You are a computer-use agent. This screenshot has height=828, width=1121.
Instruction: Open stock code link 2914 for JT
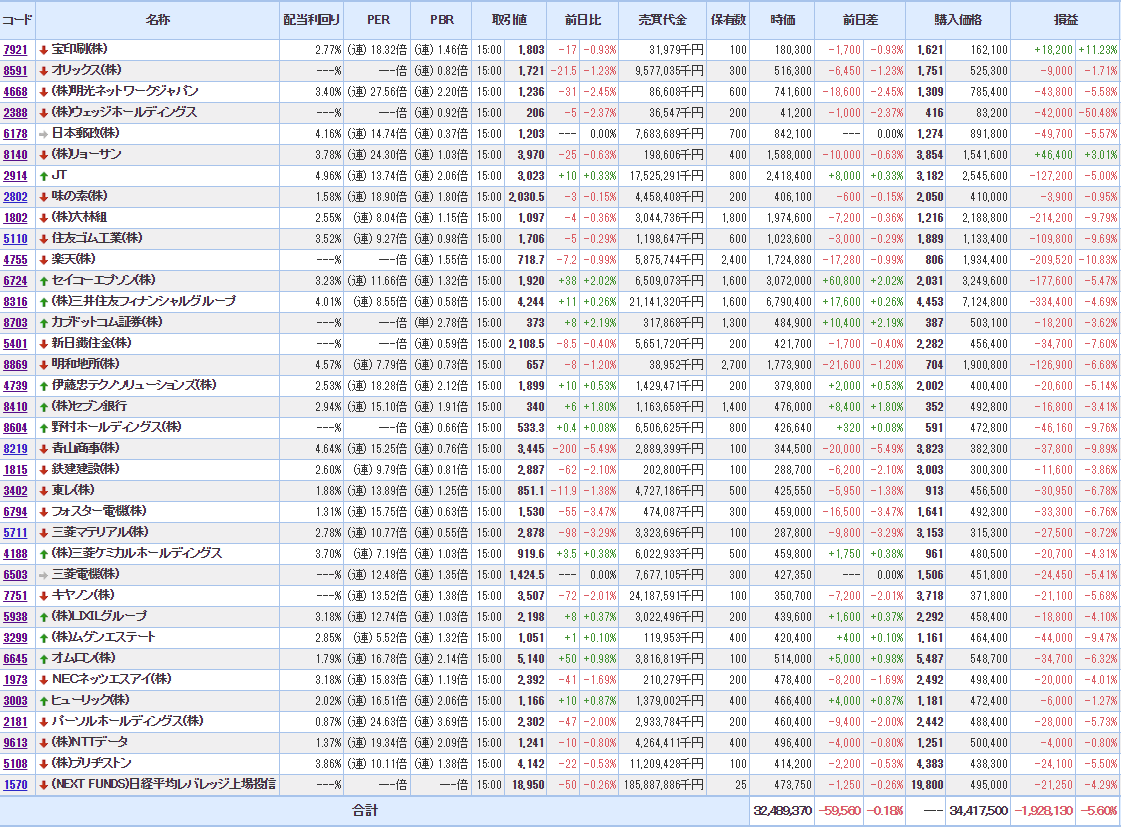pyautogui.click(x=16, y=175)
